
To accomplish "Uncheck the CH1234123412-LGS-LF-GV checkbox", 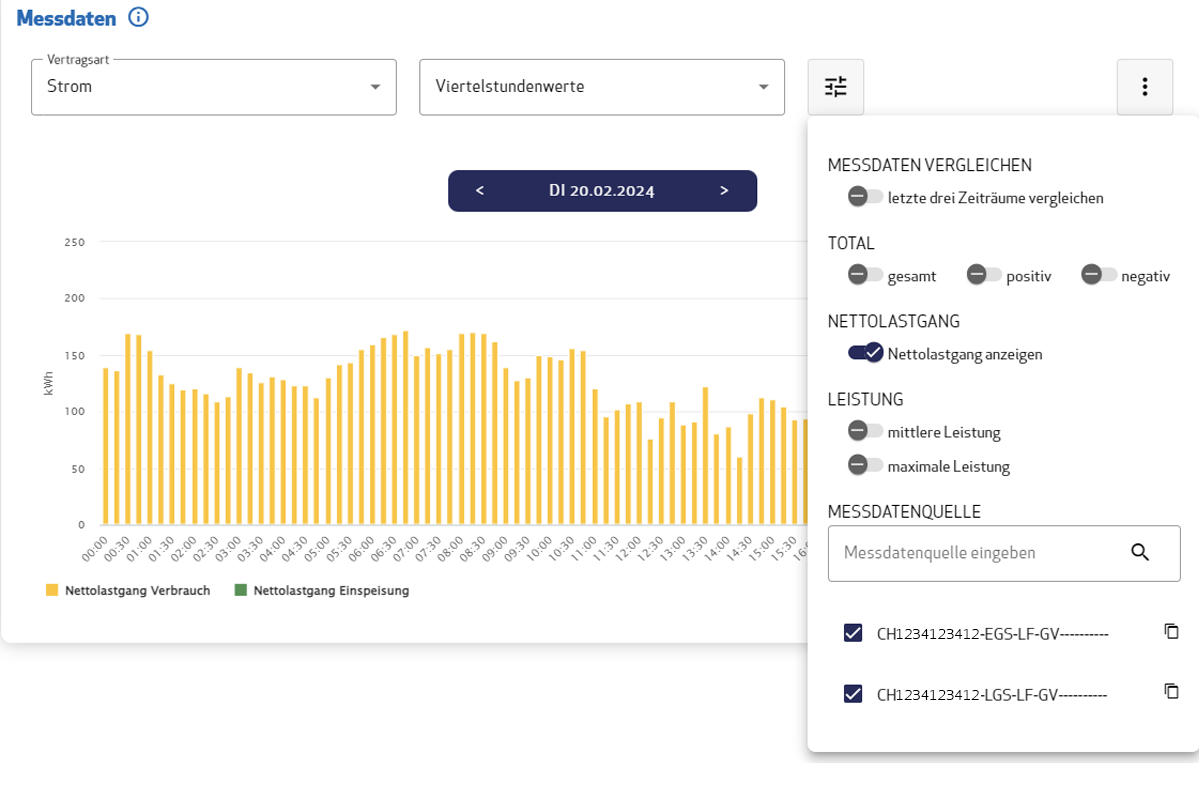I will coord(853,693).
